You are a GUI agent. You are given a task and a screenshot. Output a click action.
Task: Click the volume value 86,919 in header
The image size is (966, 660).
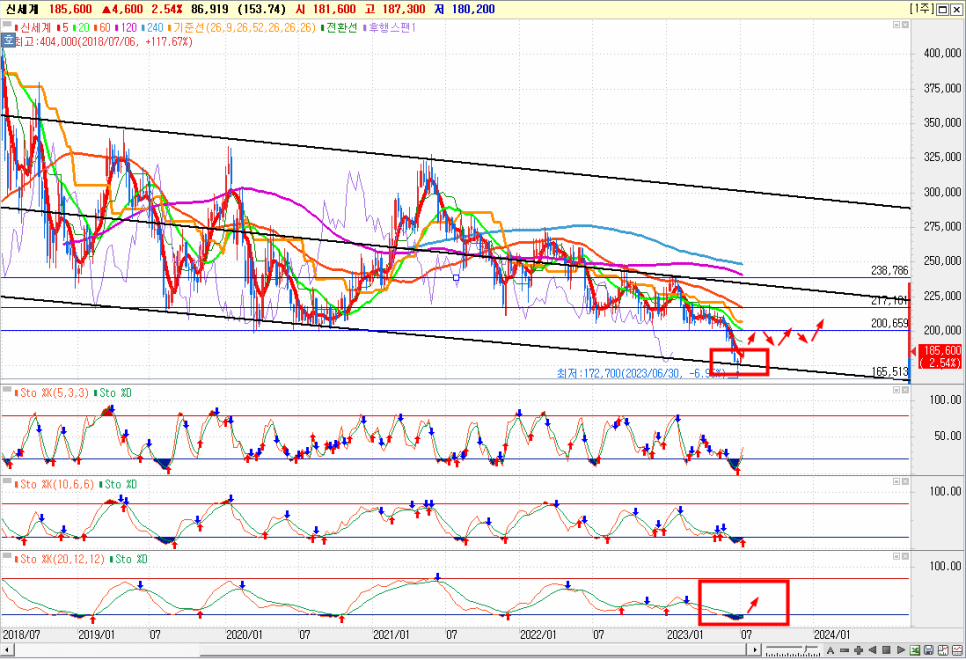click(x=209, y=9)
